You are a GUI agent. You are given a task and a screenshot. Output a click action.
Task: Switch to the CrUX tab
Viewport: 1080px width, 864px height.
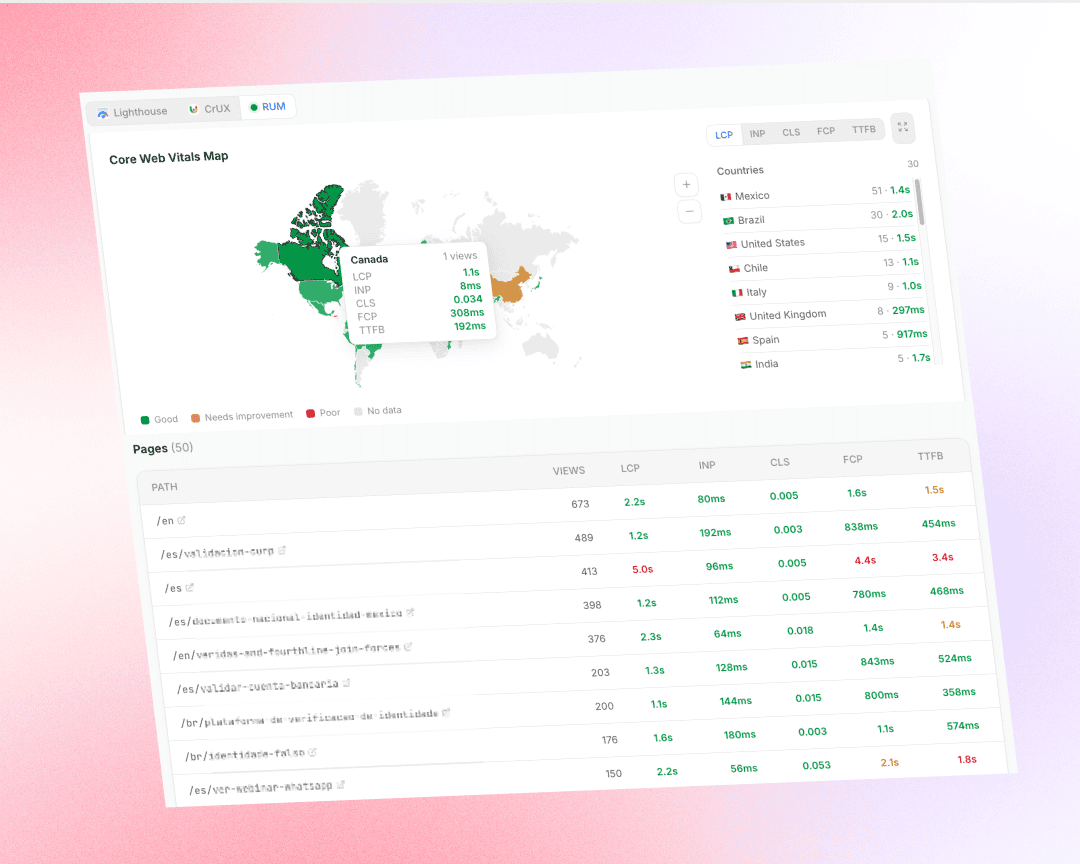point(209,109)
